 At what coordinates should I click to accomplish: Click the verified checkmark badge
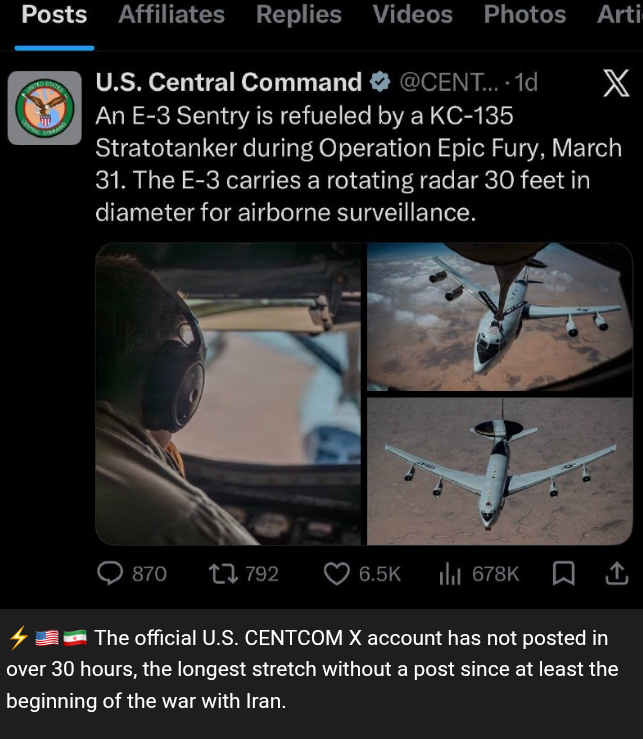click(x=380, y=82)
